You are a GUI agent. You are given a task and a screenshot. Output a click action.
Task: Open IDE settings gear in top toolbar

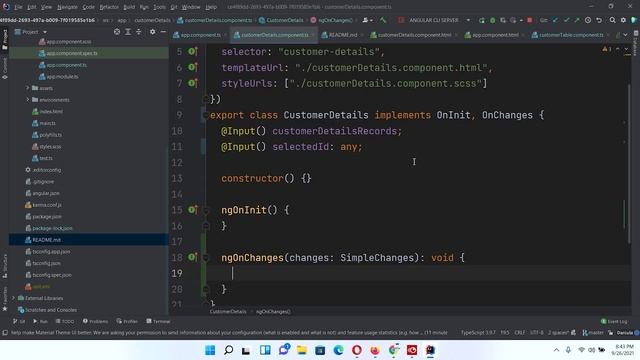[x=623, y=20]
